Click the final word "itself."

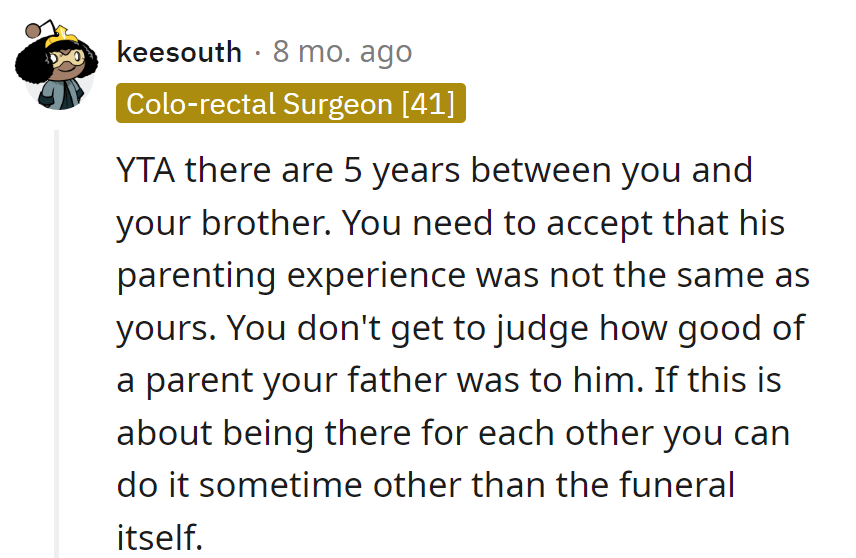click(x=160, y=538)
